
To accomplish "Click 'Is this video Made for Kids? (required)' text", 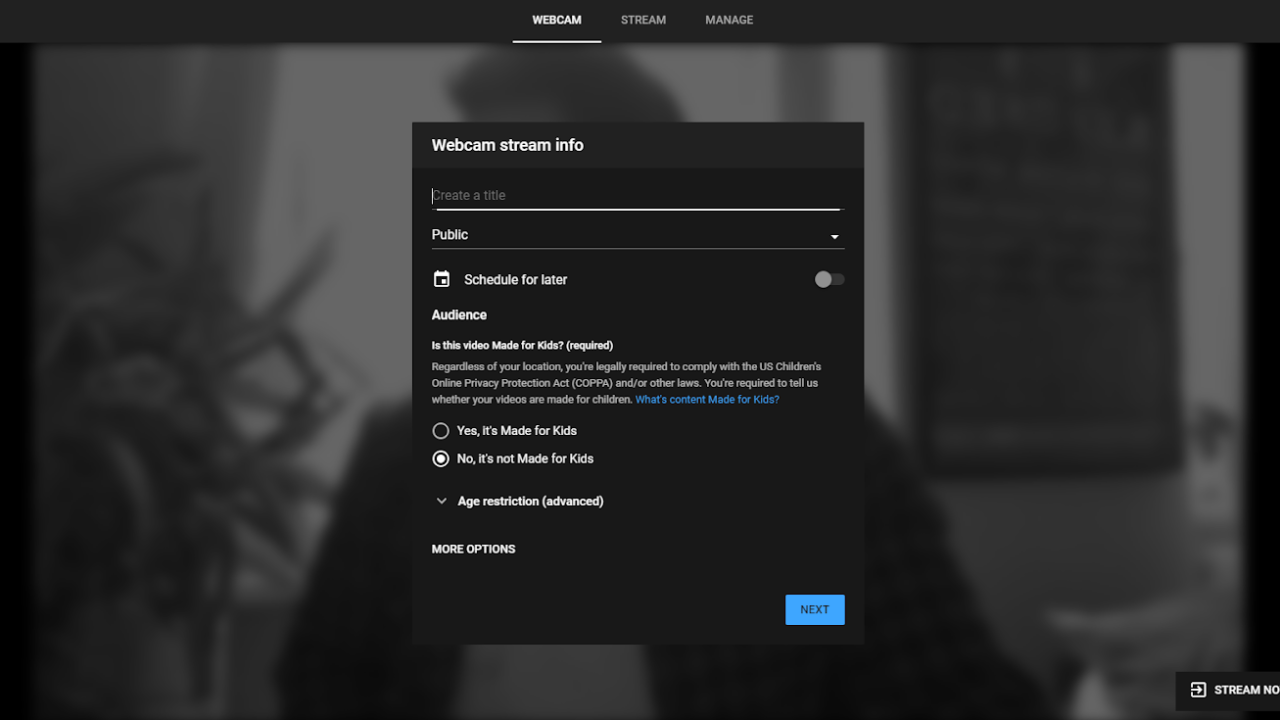I will tap(522, 346).
